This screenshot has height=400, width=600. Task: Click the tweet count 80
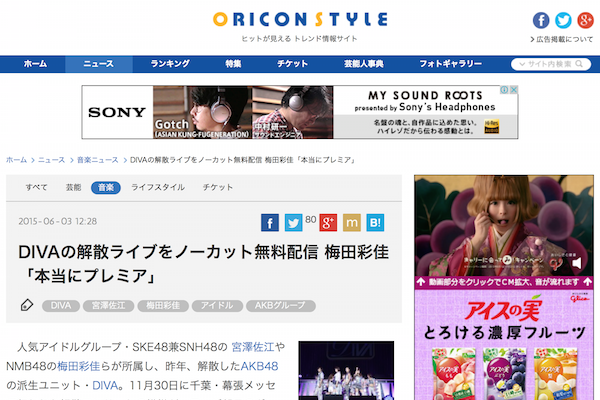coord(310,219)
